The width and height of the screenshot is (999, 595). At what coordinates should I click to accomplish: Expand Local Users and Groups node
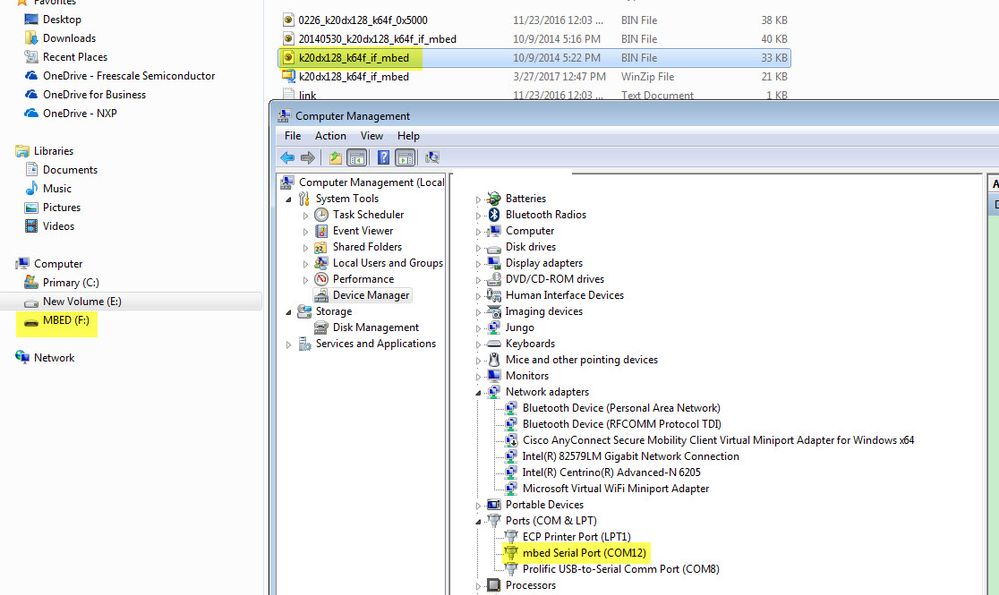pos(305,264)
